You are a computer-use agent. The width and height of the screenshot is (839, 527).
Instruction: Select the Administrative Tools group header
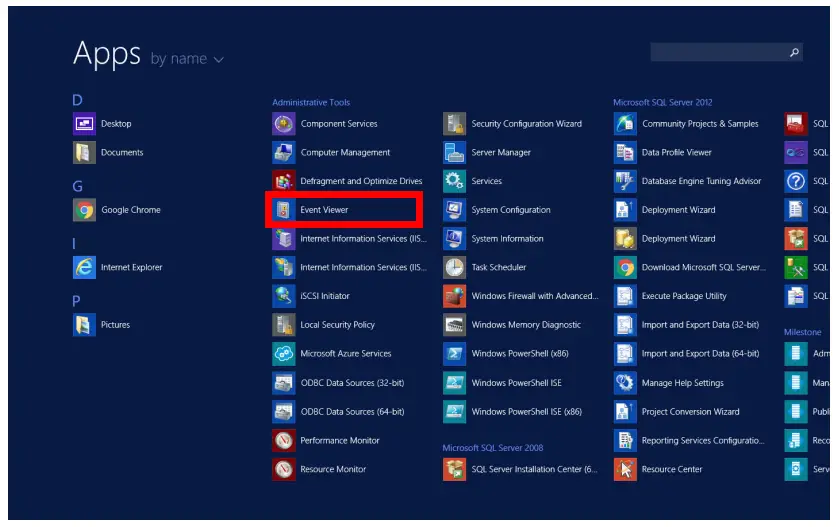tap(311, 102)
